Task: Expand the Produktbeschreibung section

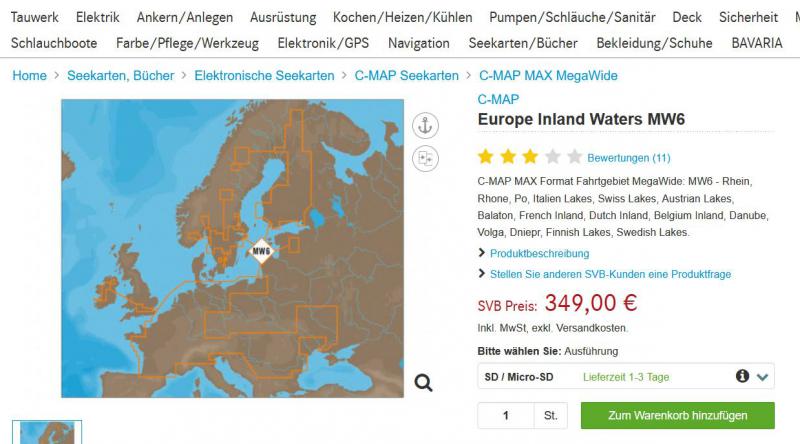Action: tap(539, 254)
